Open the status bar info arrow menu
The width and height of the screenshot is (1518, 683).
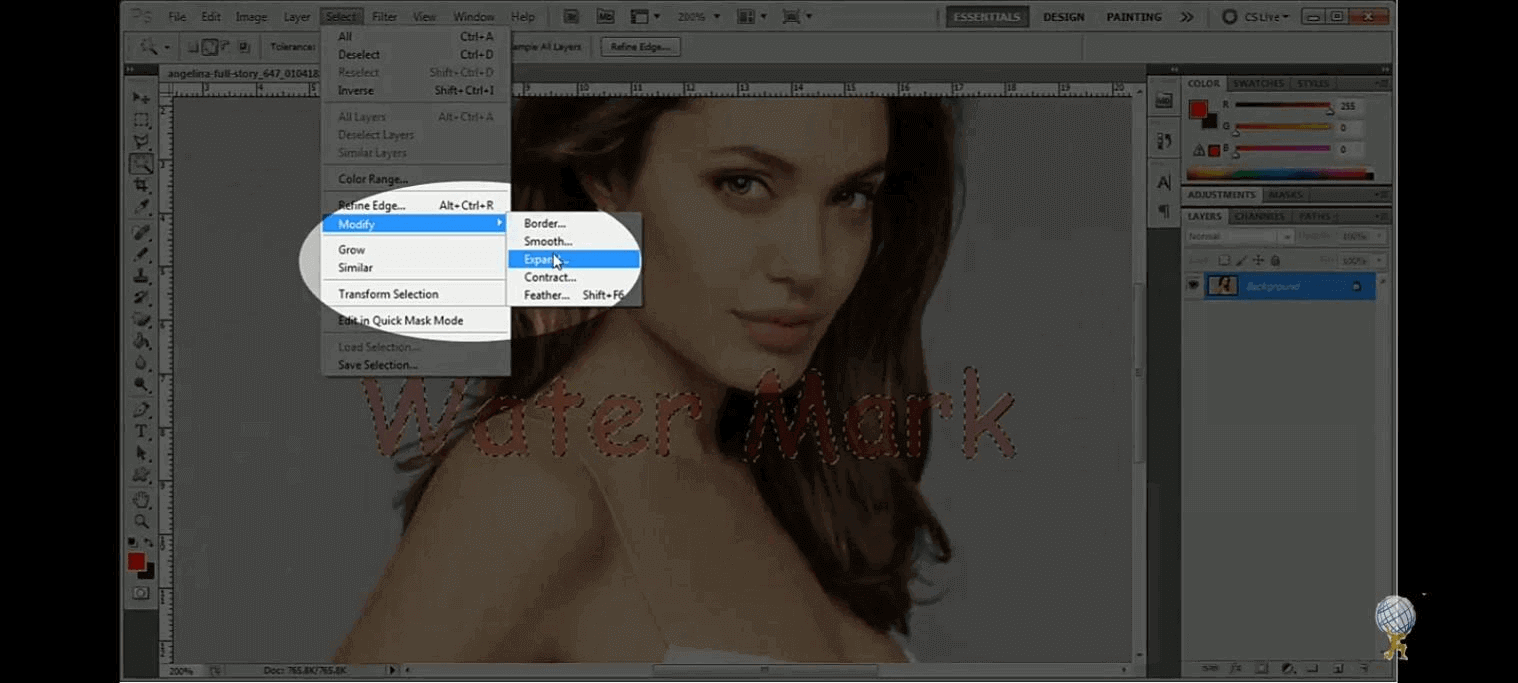click(392, 670)
